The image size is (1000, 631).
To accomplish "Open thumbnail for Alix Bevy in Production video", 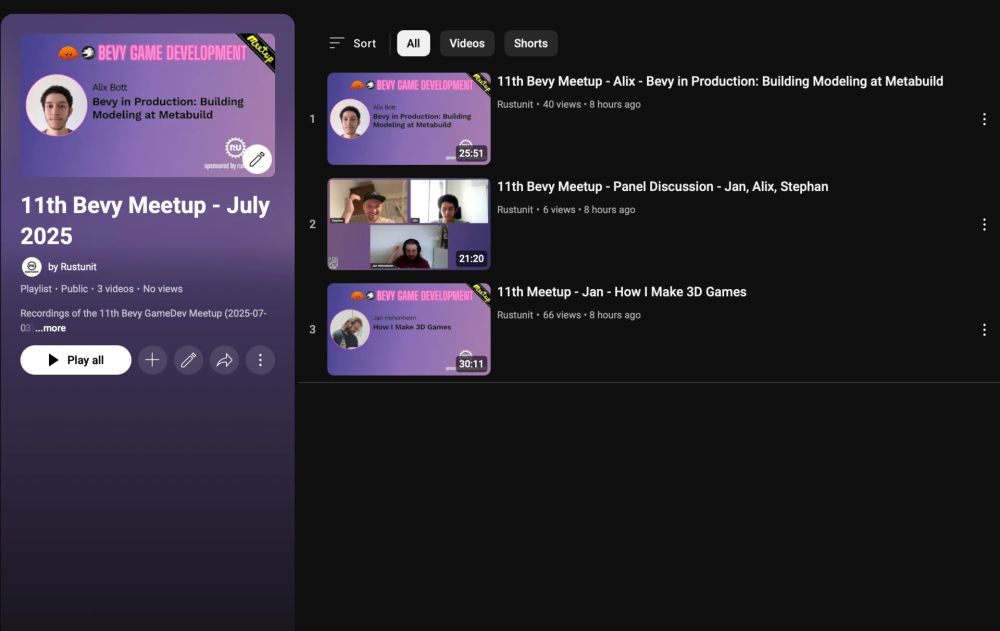I will coord(409,119).
